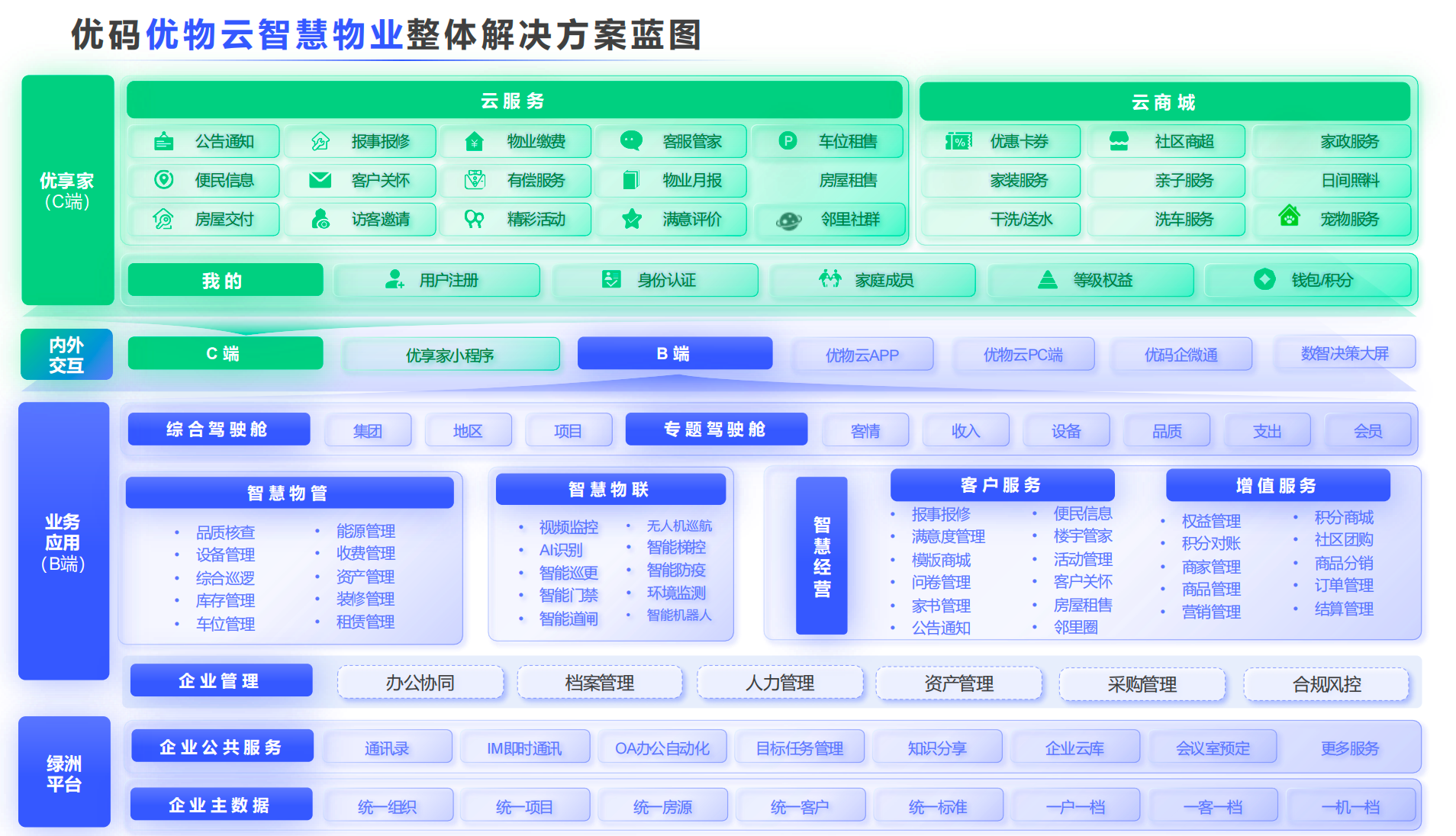Open the 精彩活动 balloons icon
The width and height of the screenshot is (1456, 836).
(475, 220)
